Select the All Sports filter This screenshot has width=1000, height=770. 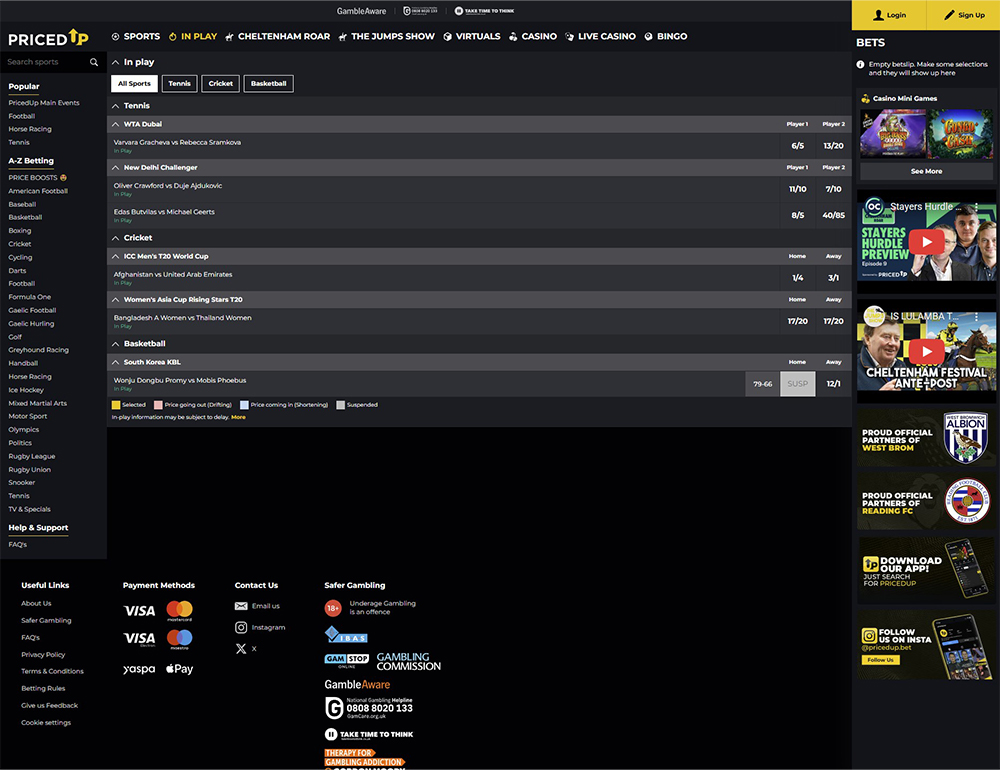tap(134, 84)
